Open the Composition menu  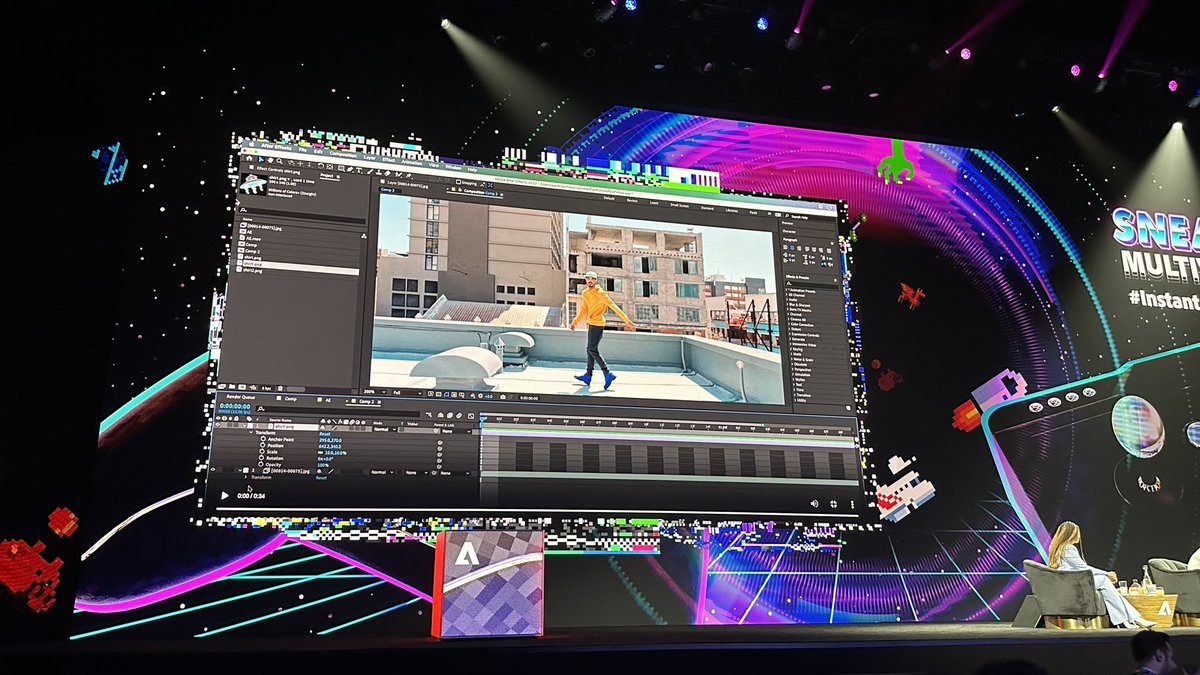pos(343,154)
